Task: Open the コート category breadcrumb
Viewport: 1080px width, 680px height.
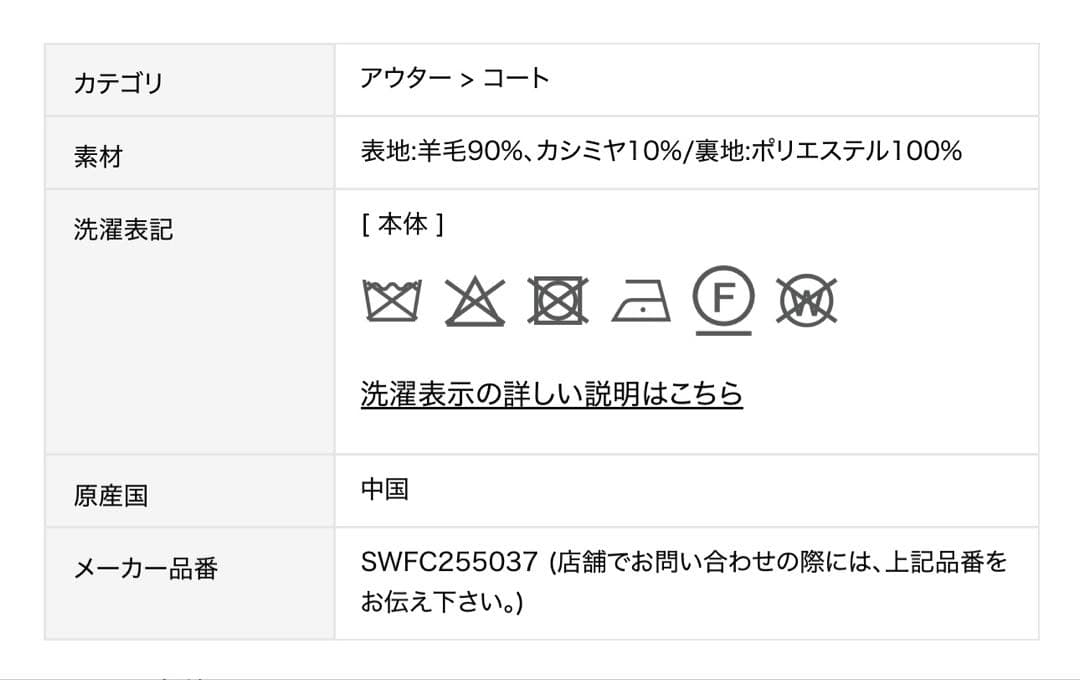Action: [x=517, y=79]
